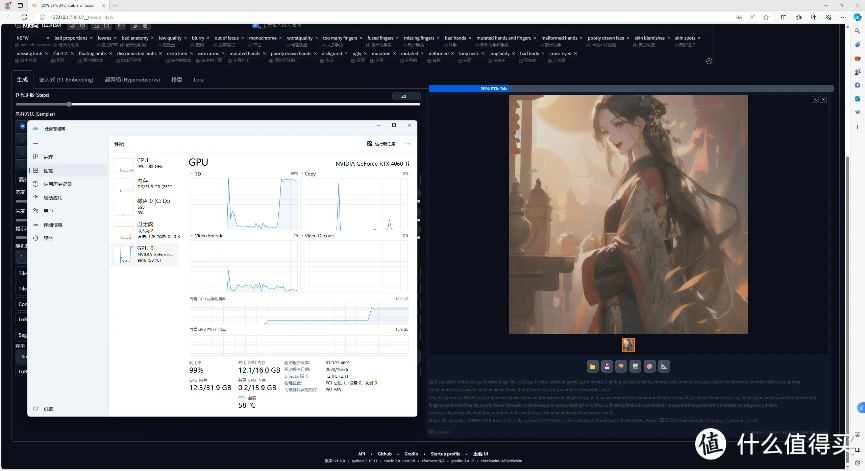
Task: Remove the "bad hands" tag
Action: click(469, 38)
